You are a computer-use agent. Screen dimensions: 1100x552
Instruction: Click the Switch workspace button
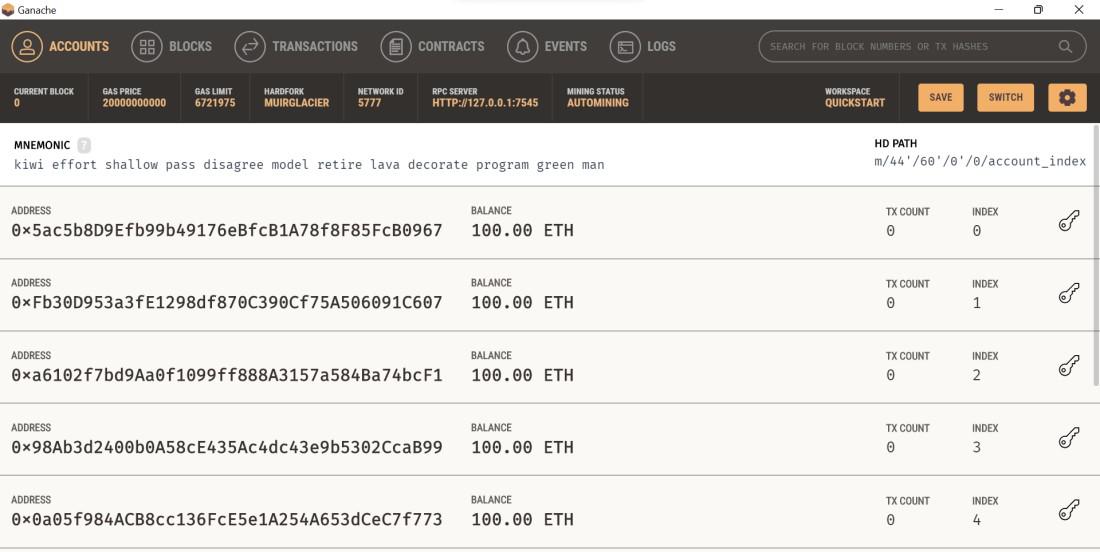click(1005, 97)
